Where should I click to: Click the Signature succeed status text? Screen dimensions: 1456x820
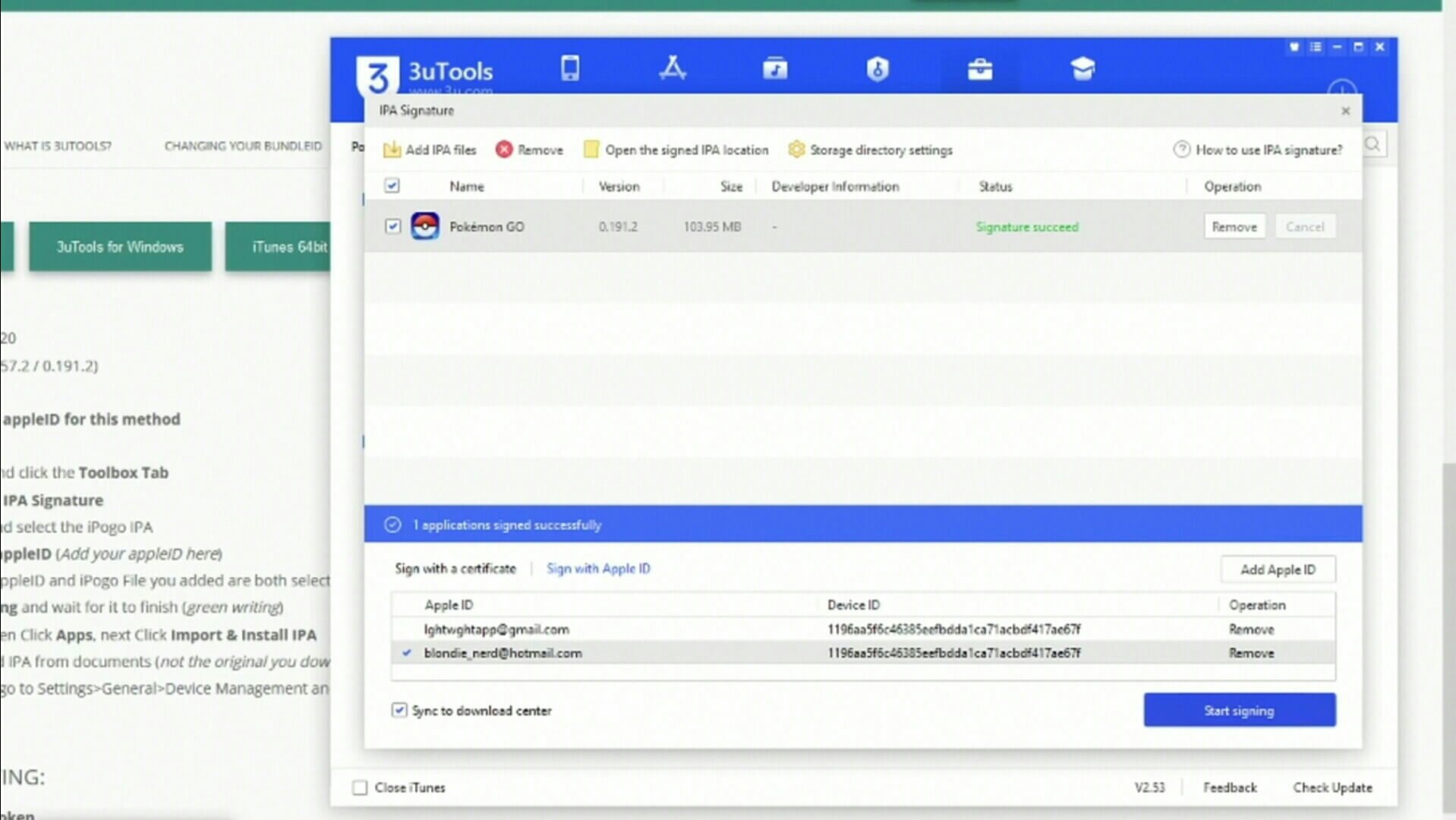pos(1026,226)
